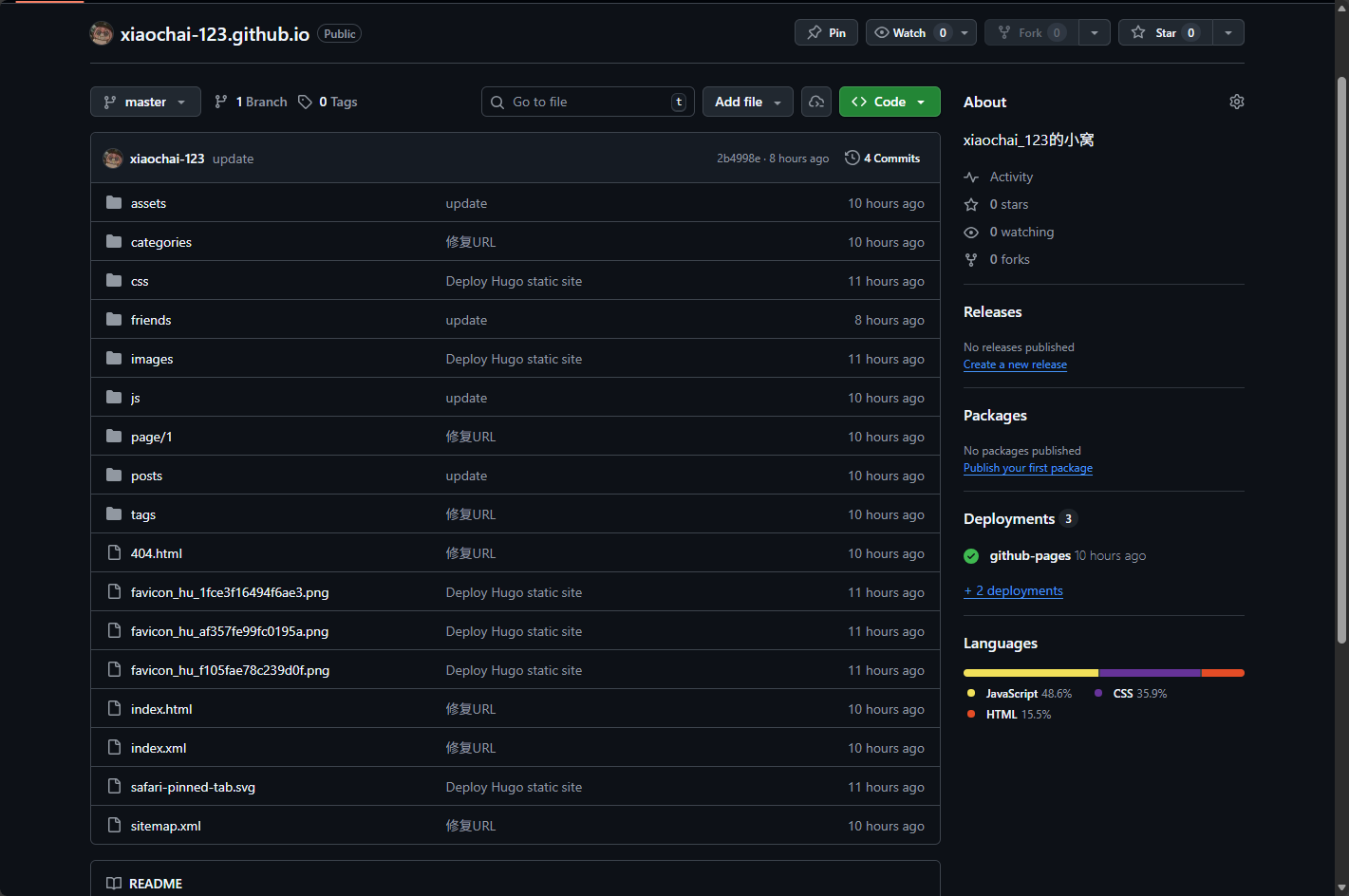Screen dimensions: 1349x896
Task: Toggle Pin for this repository
Action: tap(826, 33)
